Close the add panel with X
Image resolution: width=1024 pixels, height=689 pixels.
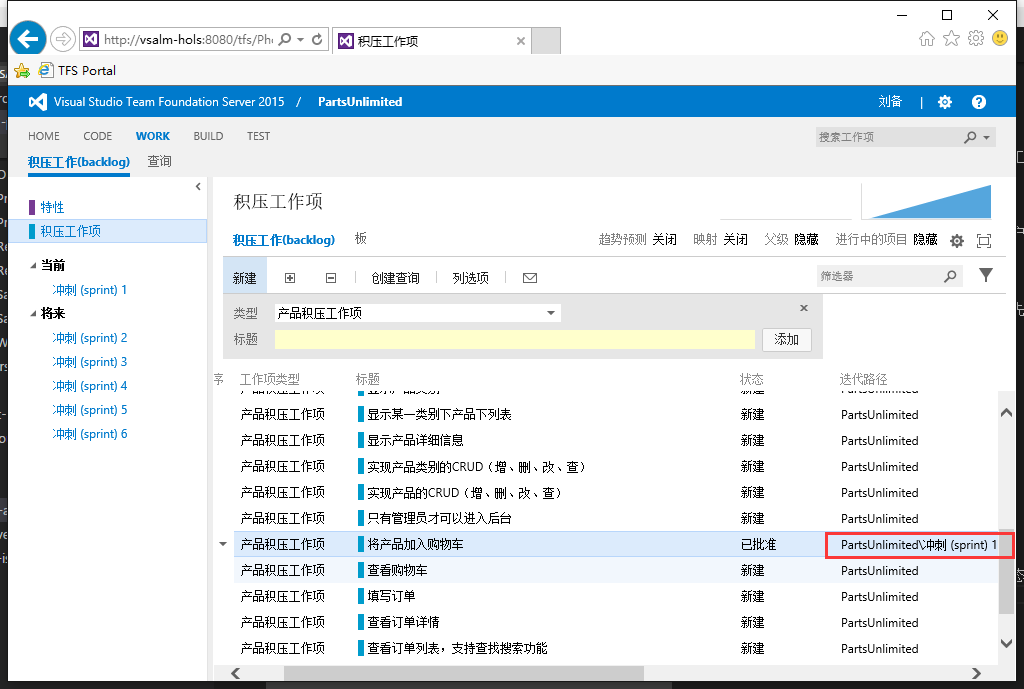[x=804, y=308]
